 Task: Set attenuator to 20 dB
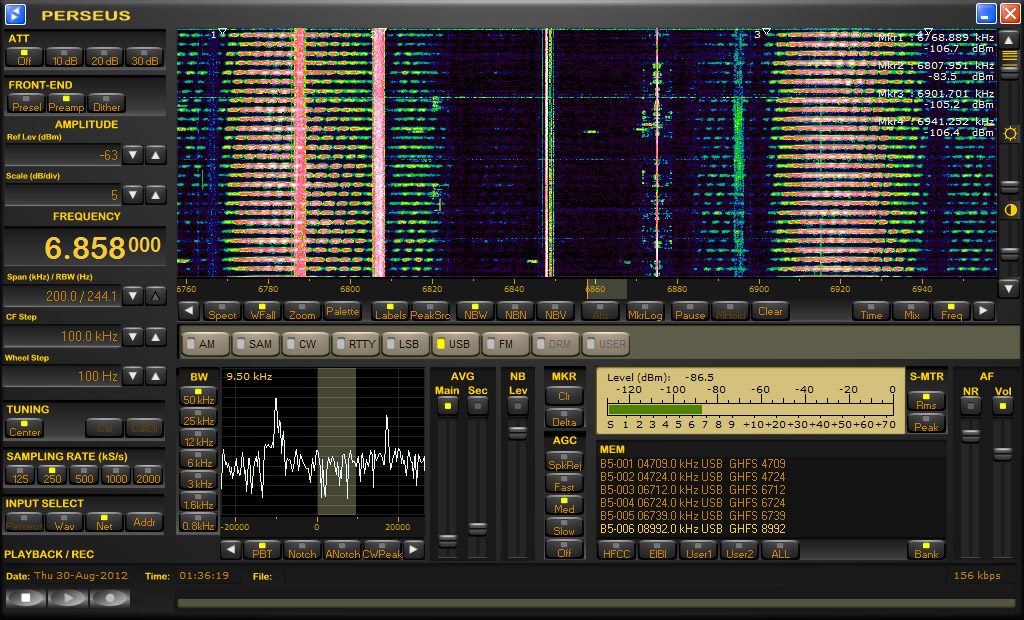tap(104, 57)
